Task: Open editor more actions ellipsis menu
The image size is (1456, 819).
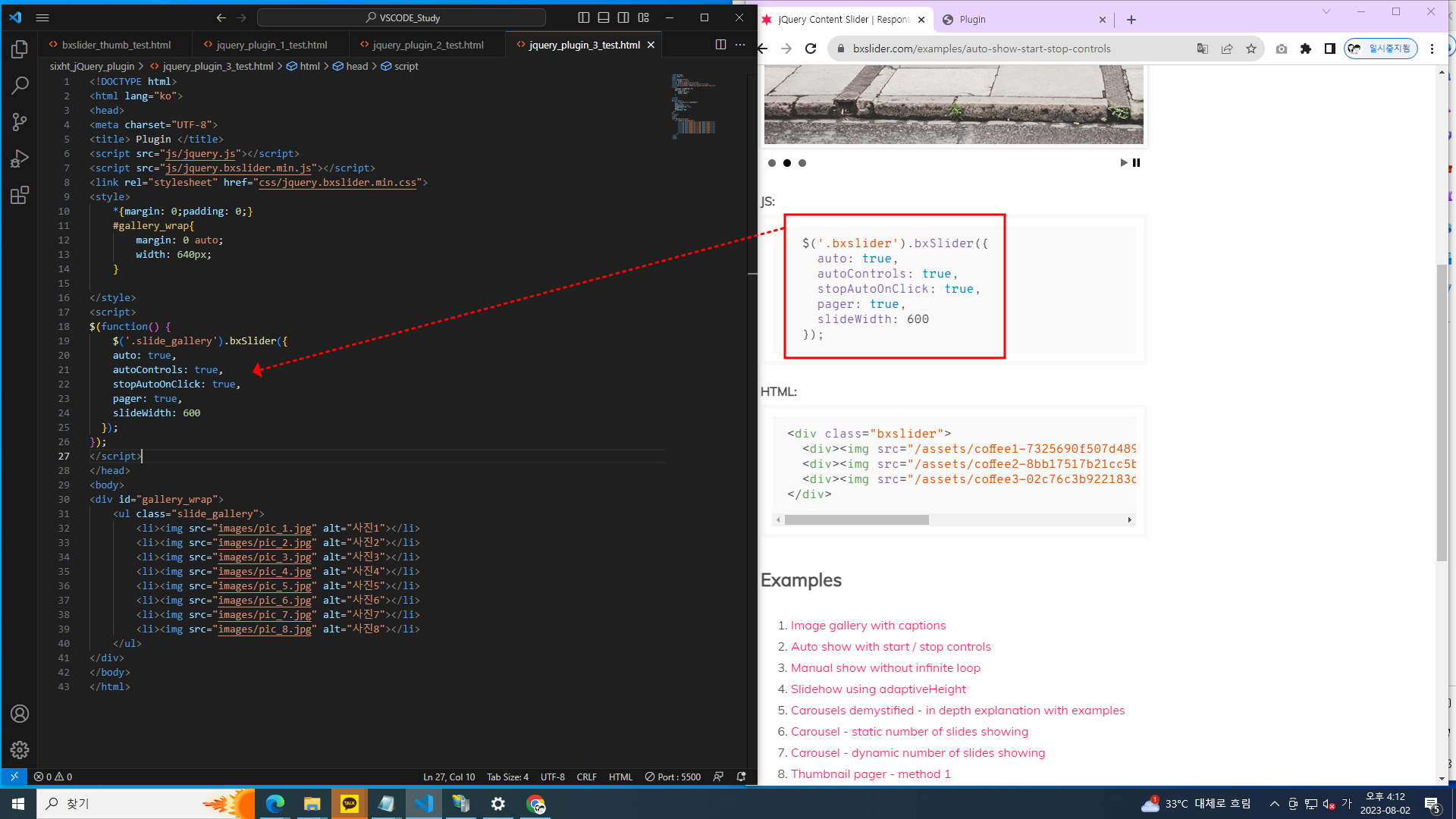Action: [x=740, y=45]
